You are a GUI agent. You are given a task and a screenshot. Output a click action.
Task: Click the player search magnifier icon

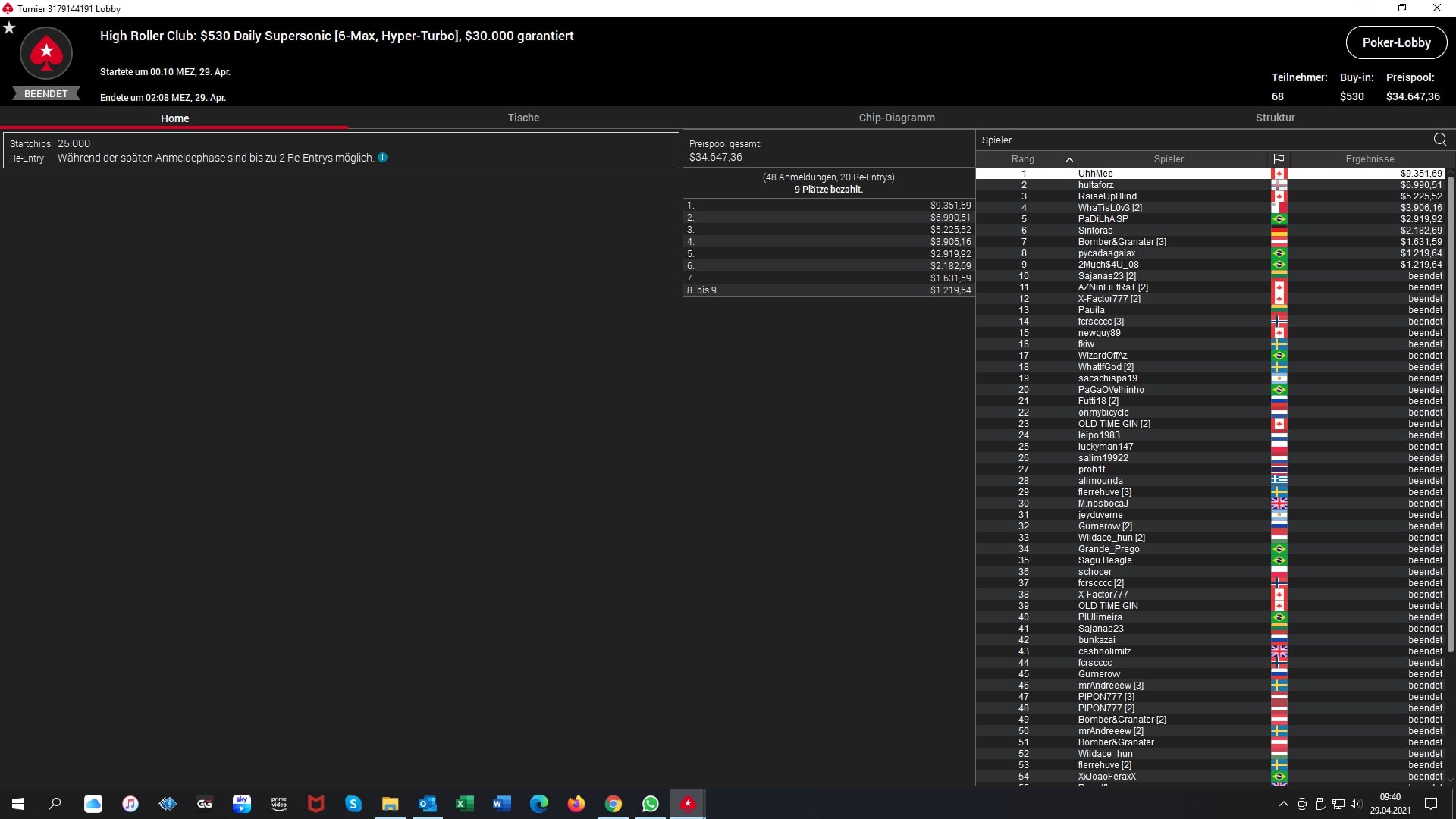pos(1439,140)
